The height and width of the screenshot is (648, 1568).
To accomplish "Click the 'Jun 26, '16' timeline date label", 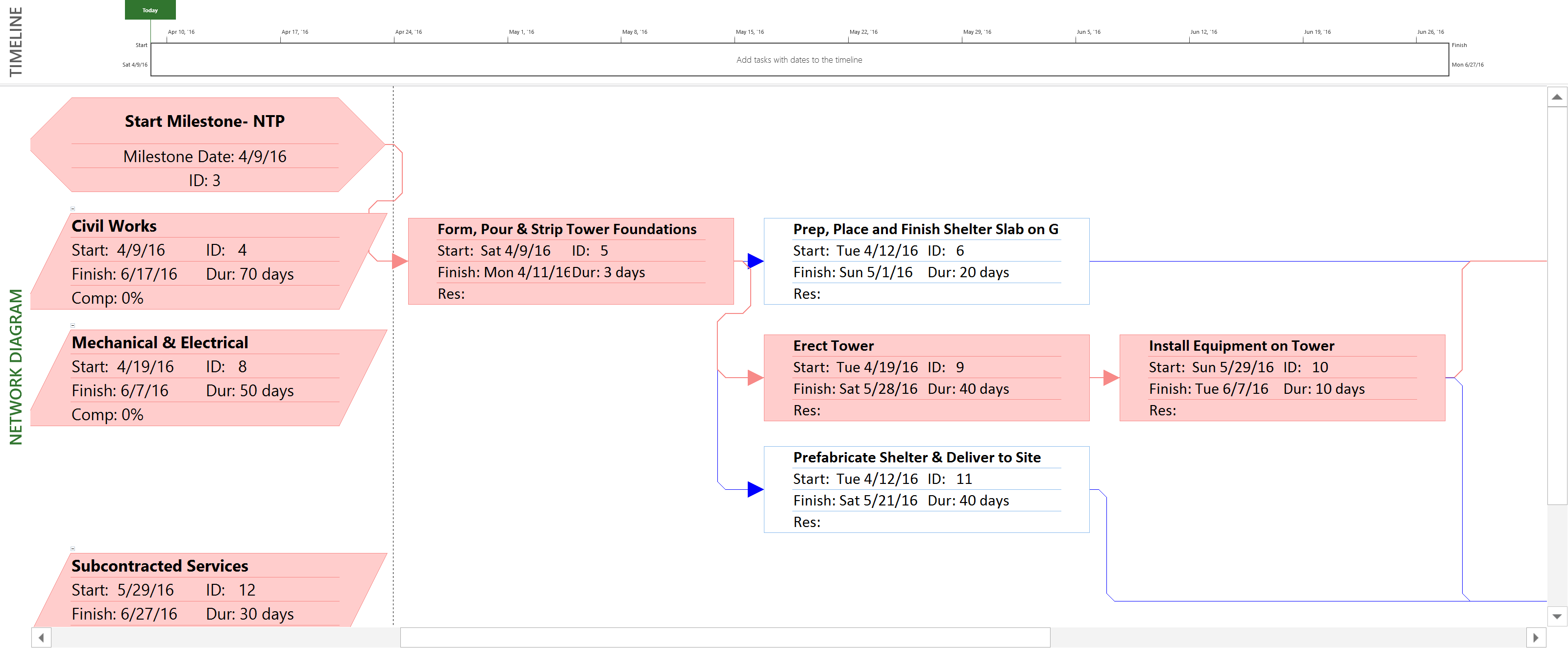I will click(1430, 32).
